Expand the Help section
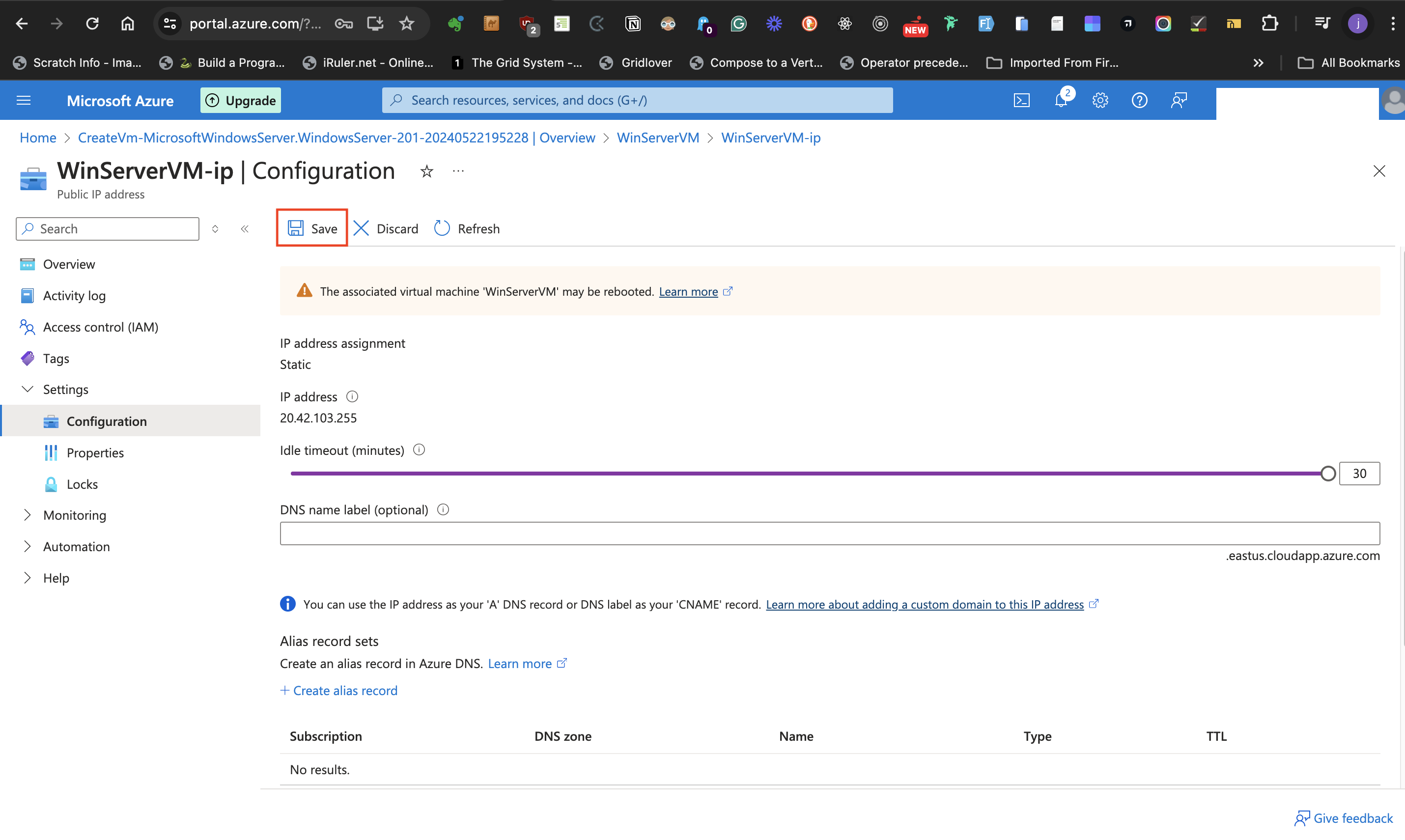Screen dimensions: 1405x840 (x=27, y=578)
